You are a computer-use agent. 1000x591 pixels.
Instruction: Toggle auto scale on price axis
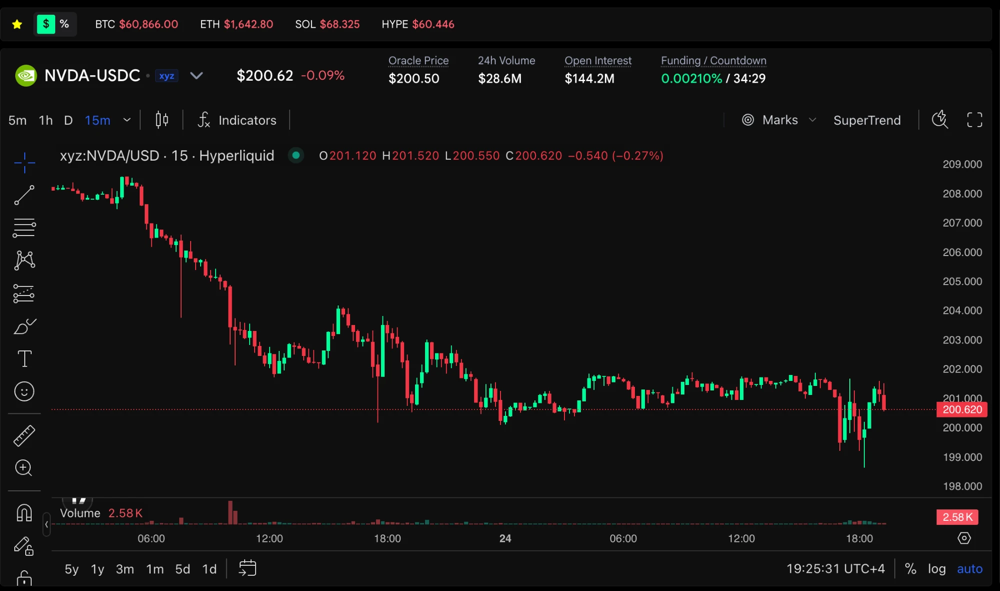click(x=970, y=569)
